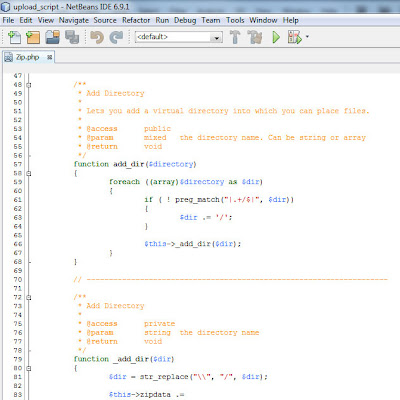Image resolution: width=400 pixels, height=400 pixels.
Task: Collapse the add_dir function fold at line 58
Action: click(x=29, y=173)
